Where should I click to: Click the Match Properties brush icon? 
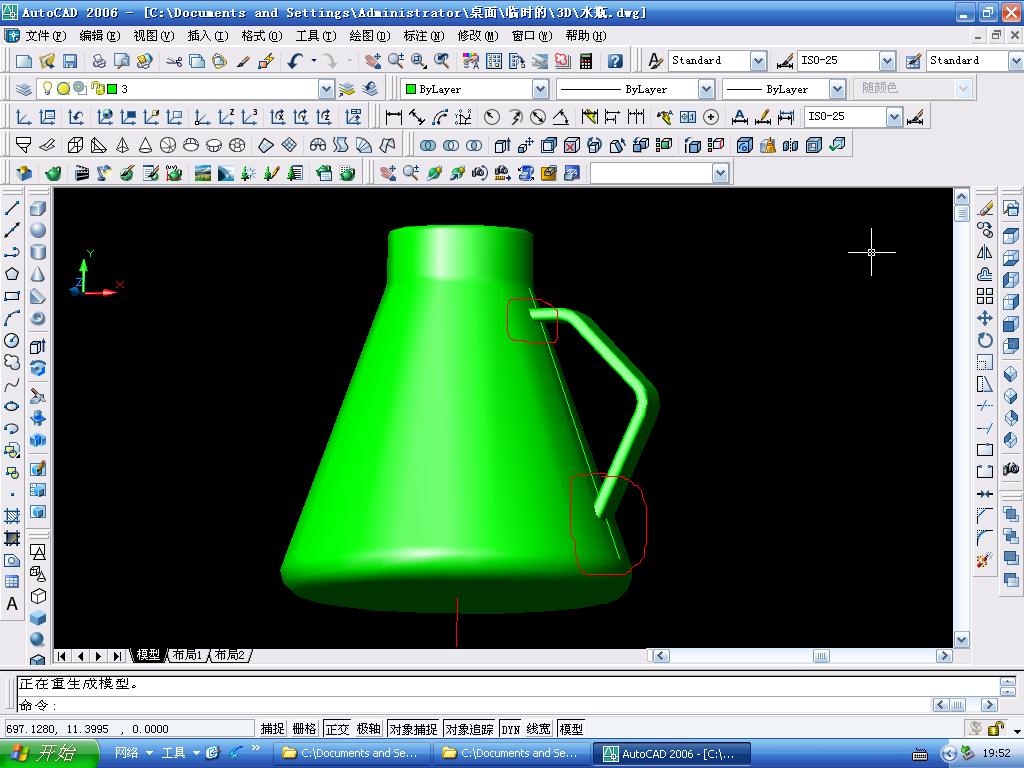pos(243,61)
